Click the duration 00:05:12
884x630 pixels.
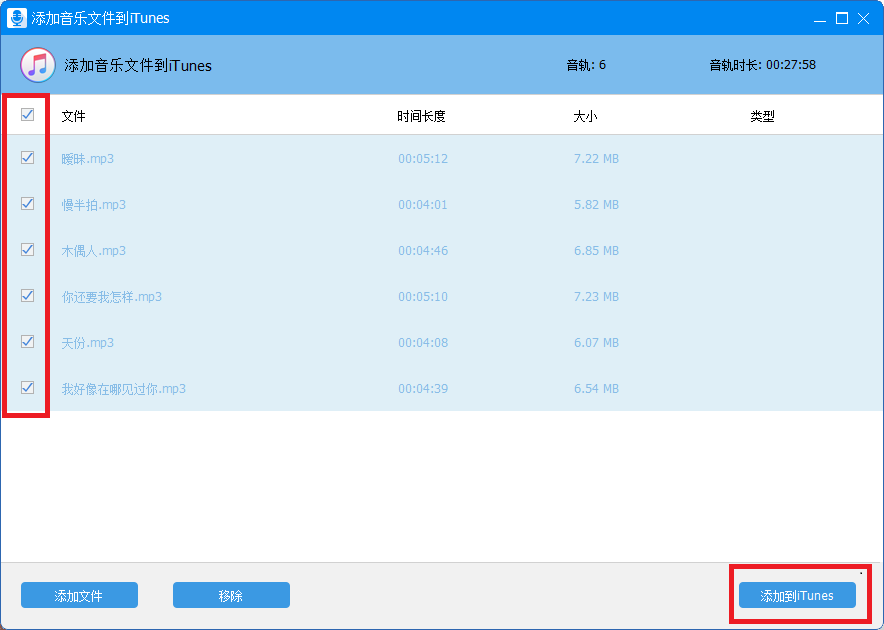point(423,159)
